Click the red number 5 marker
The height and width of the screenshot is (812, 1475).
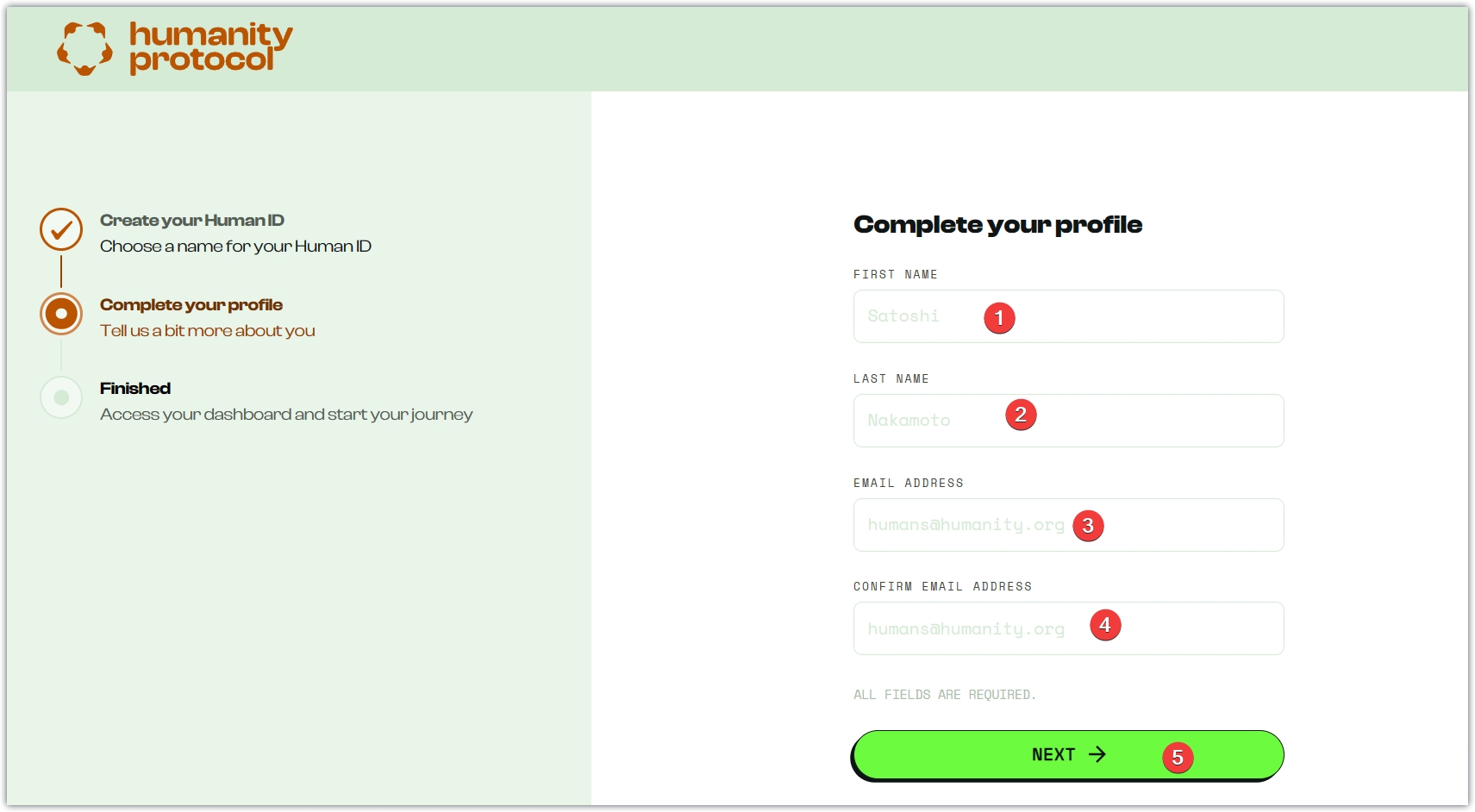click(x=1177, y=758)
